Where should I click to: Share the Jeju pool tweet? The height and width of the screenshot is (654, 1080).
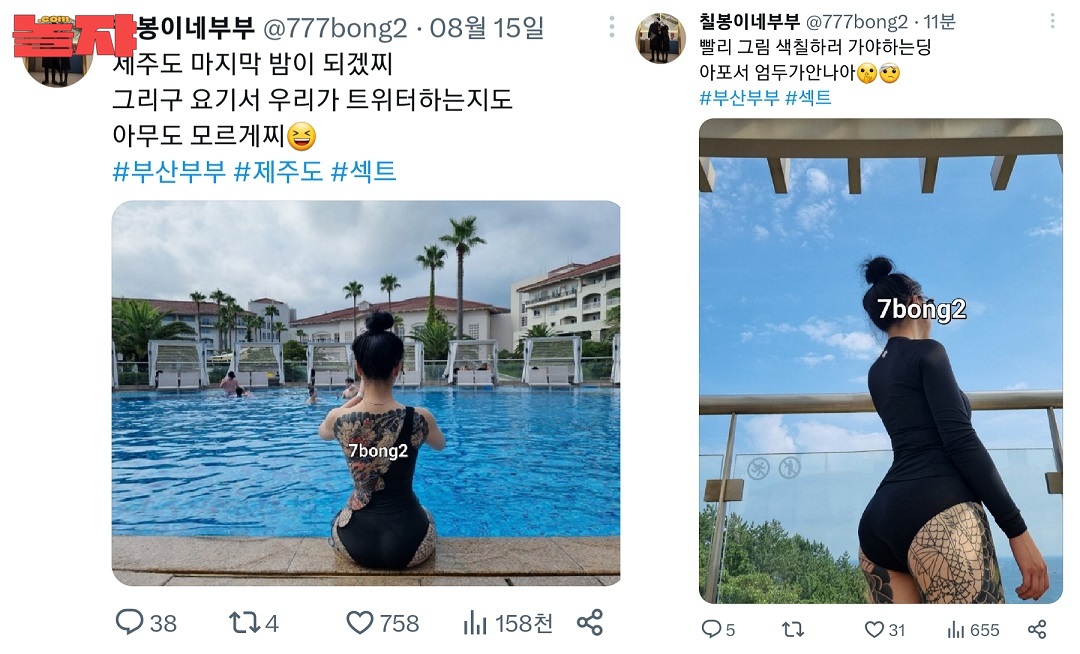click(590, 622)
